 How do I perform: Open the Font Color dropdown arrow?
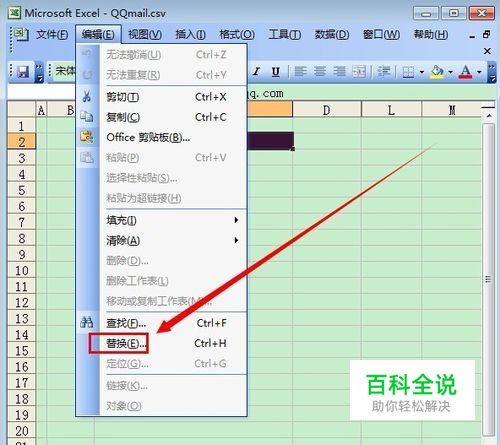[x=479, y=72]
